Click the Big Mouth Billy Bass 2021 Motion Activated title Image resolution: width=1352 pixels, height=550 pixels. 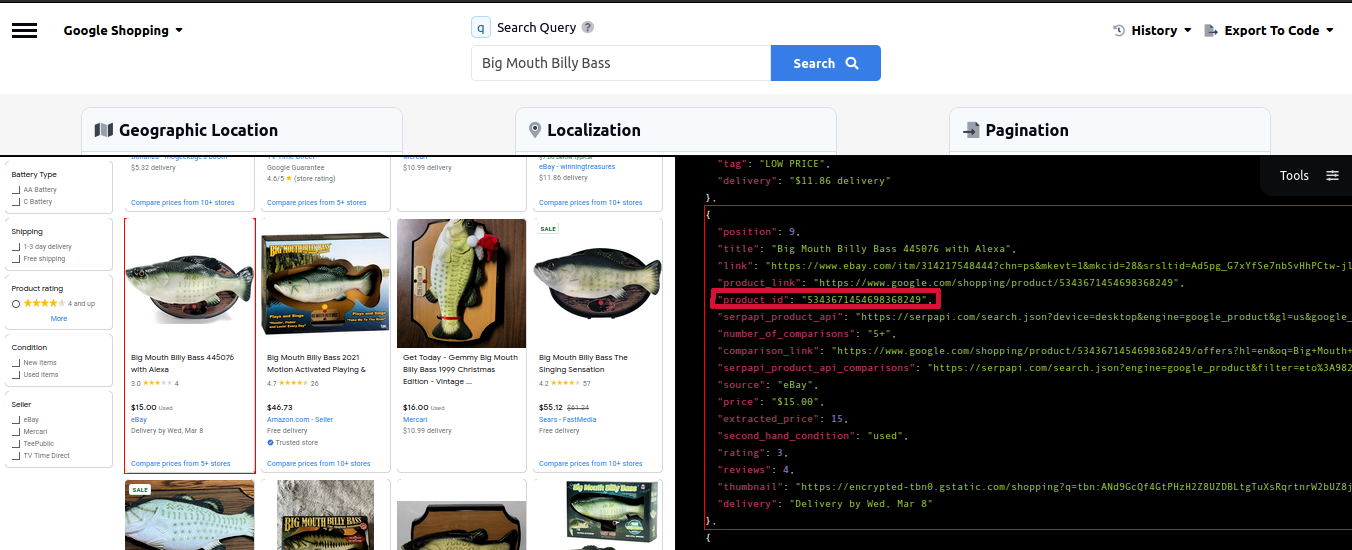(x=316, y=363)
